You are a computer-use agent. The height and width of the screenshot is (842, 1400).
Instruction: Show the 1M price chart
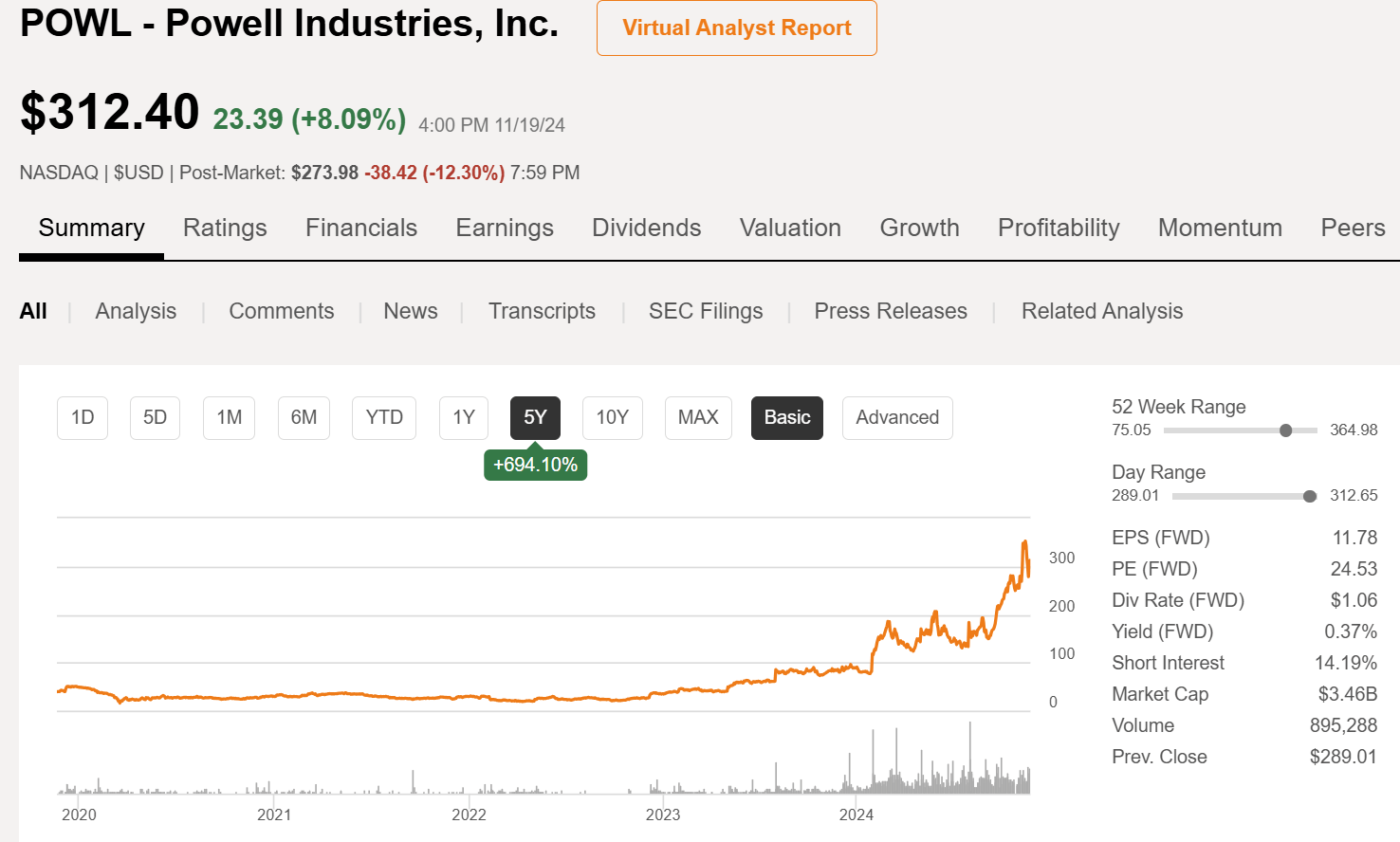click(228, 417)
